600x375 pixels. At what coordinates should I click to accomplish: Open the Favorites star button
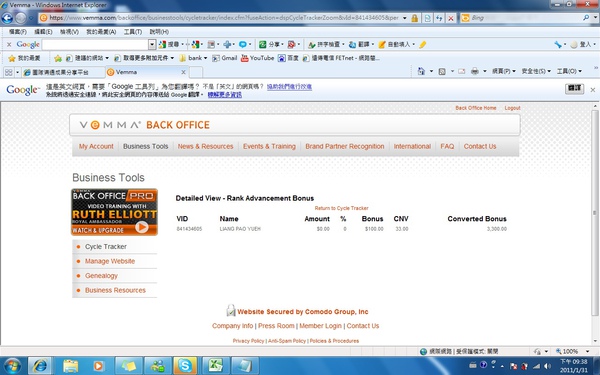click(24, 58)
